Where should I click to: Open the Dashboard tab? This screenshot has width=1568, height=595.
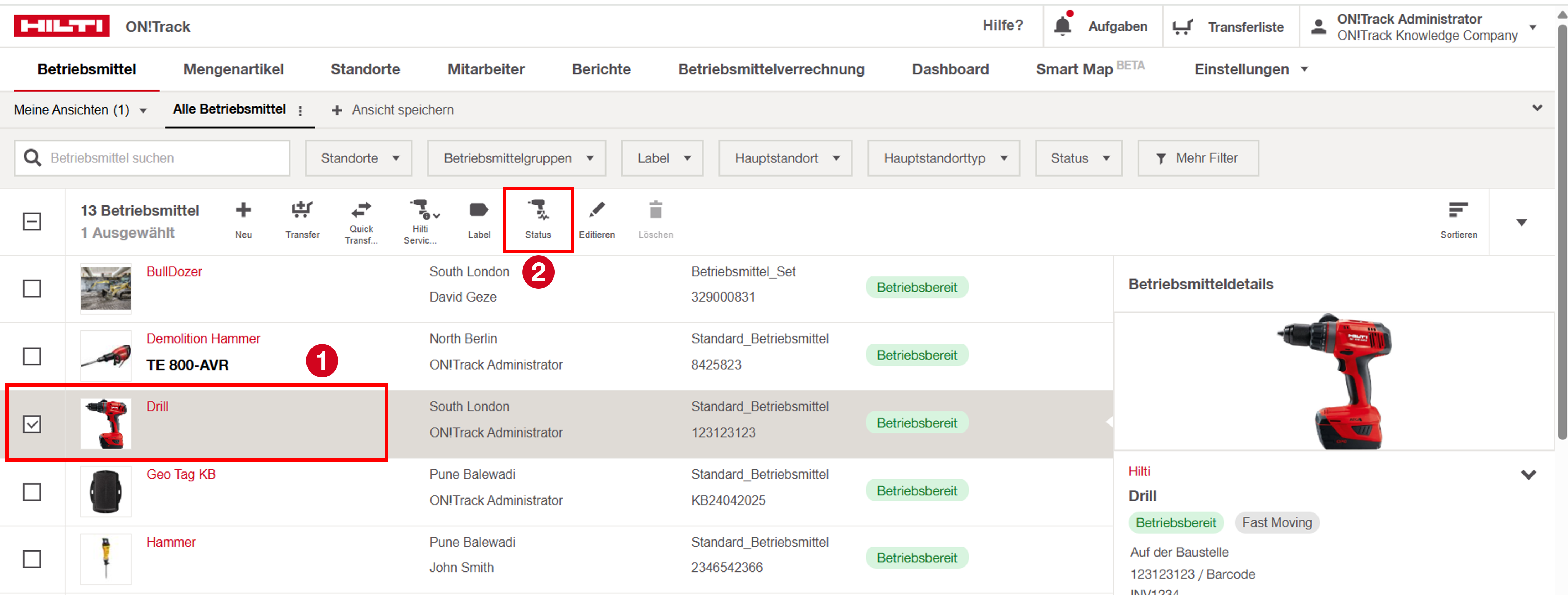point(950,69)
